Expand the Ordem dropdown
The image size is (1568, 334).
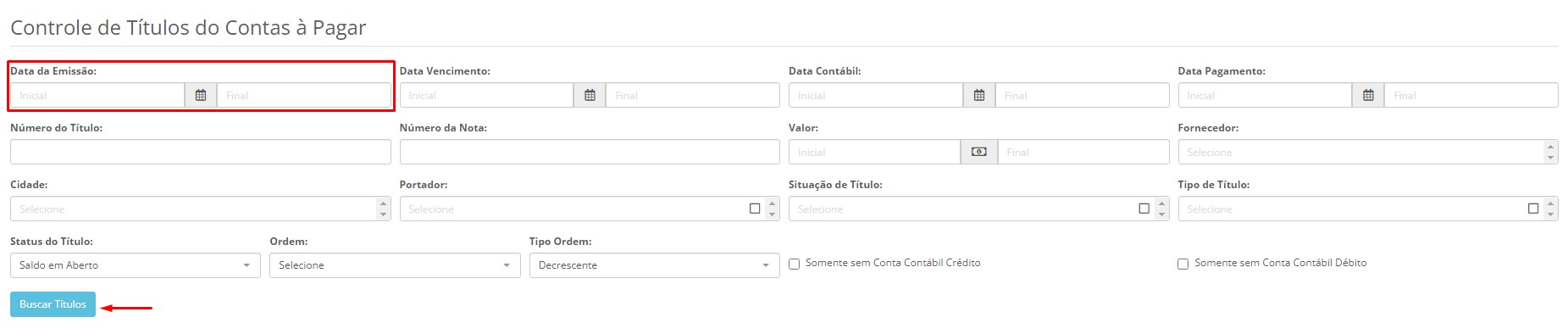pos(395,265)
